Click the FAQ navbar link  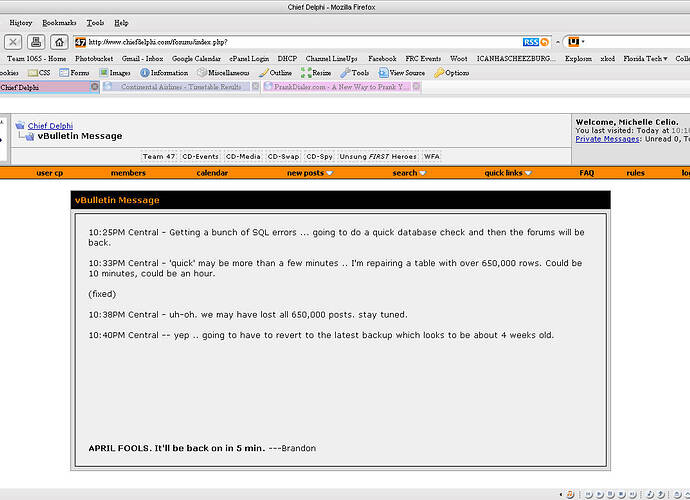click(x=587, y=173)
